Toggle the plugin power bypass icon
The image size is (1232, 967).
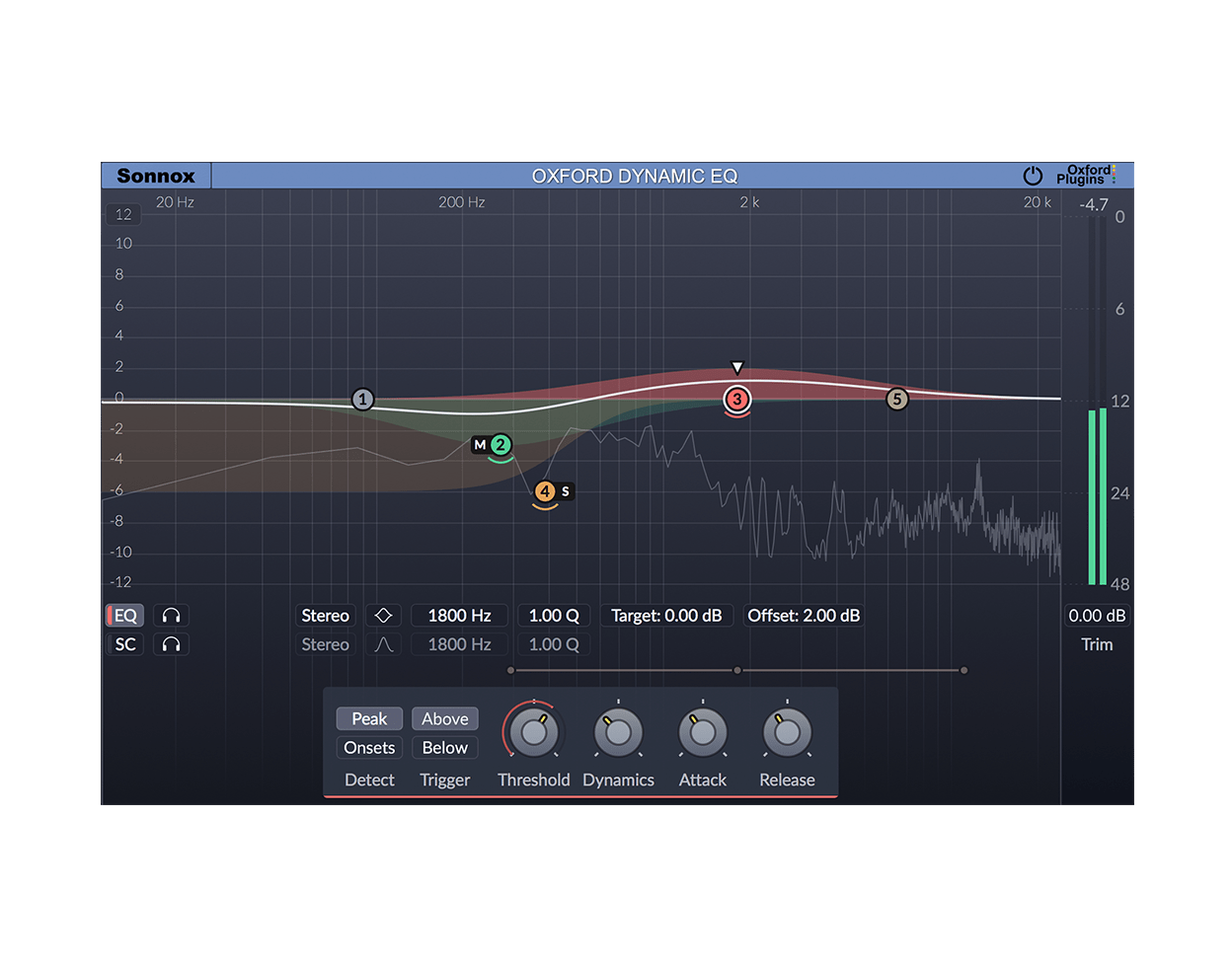coord(1033,176)
